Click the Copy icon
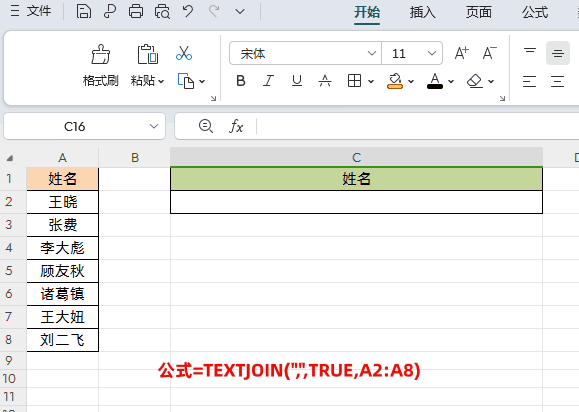The image size is (579, 412). tap(186, 81)
